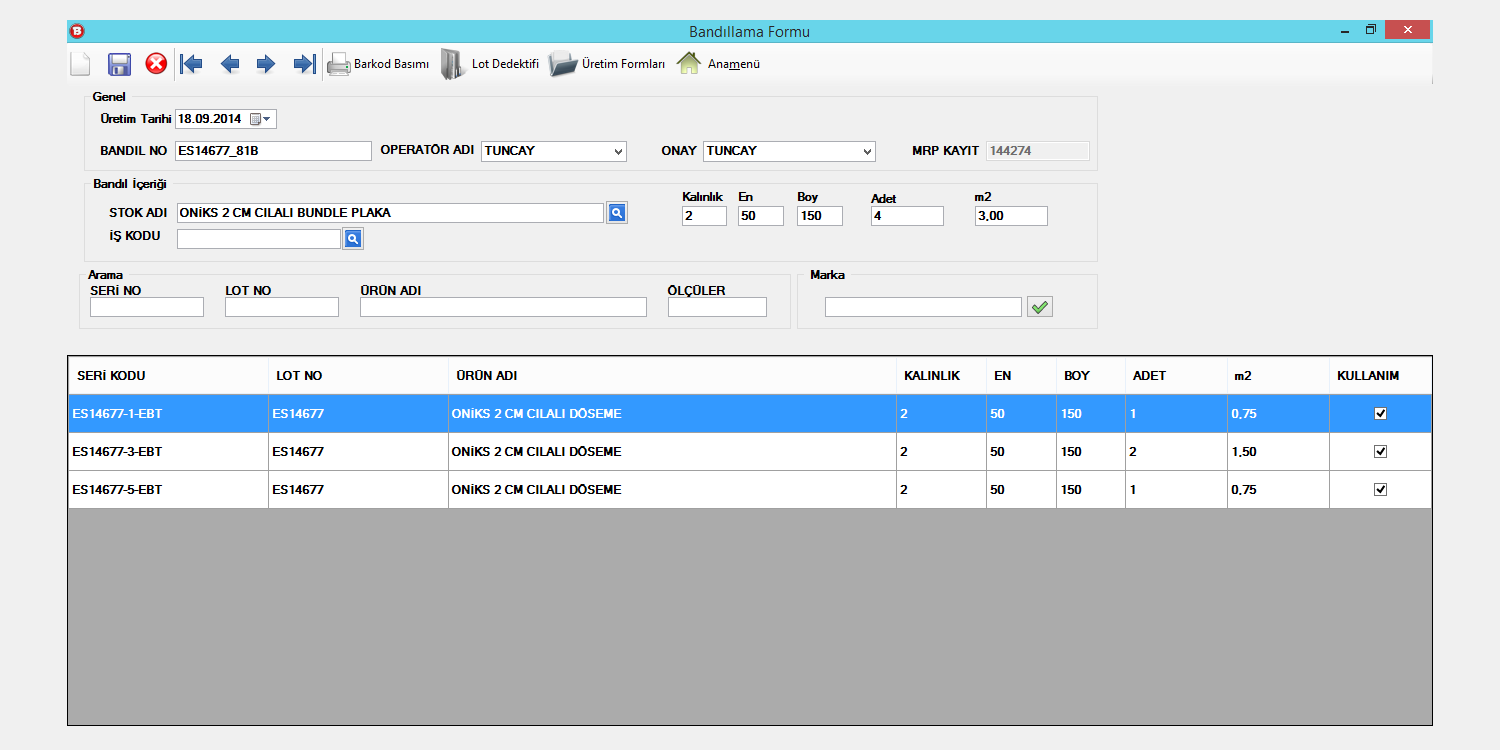Screen dimensions: 1500x750
Task: Go to the next record arrow
Action: pyautogui.click(x=266, y=64)
